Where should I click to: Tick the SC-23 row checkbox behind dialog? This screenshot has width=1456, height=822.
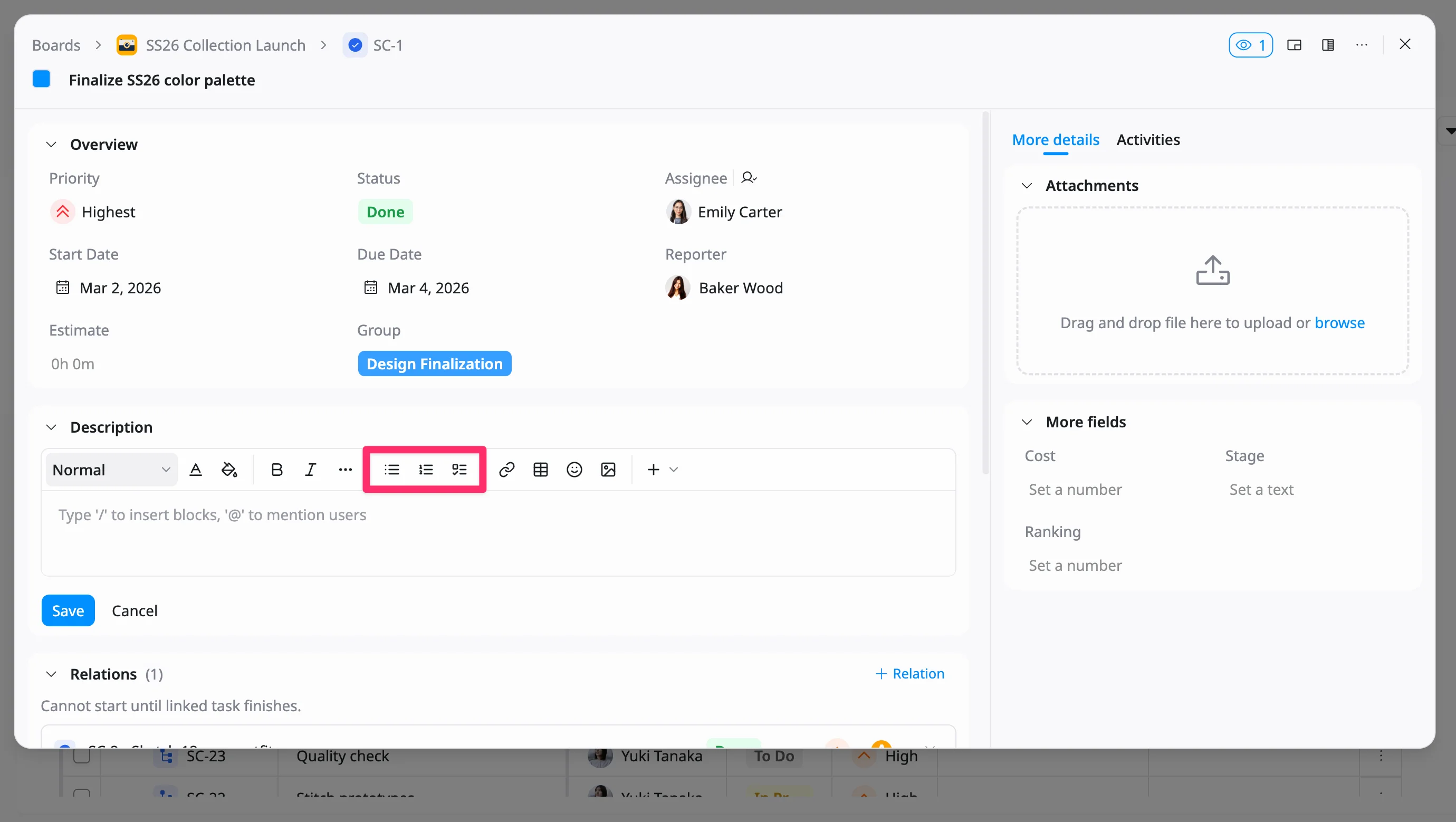(82, 756)
